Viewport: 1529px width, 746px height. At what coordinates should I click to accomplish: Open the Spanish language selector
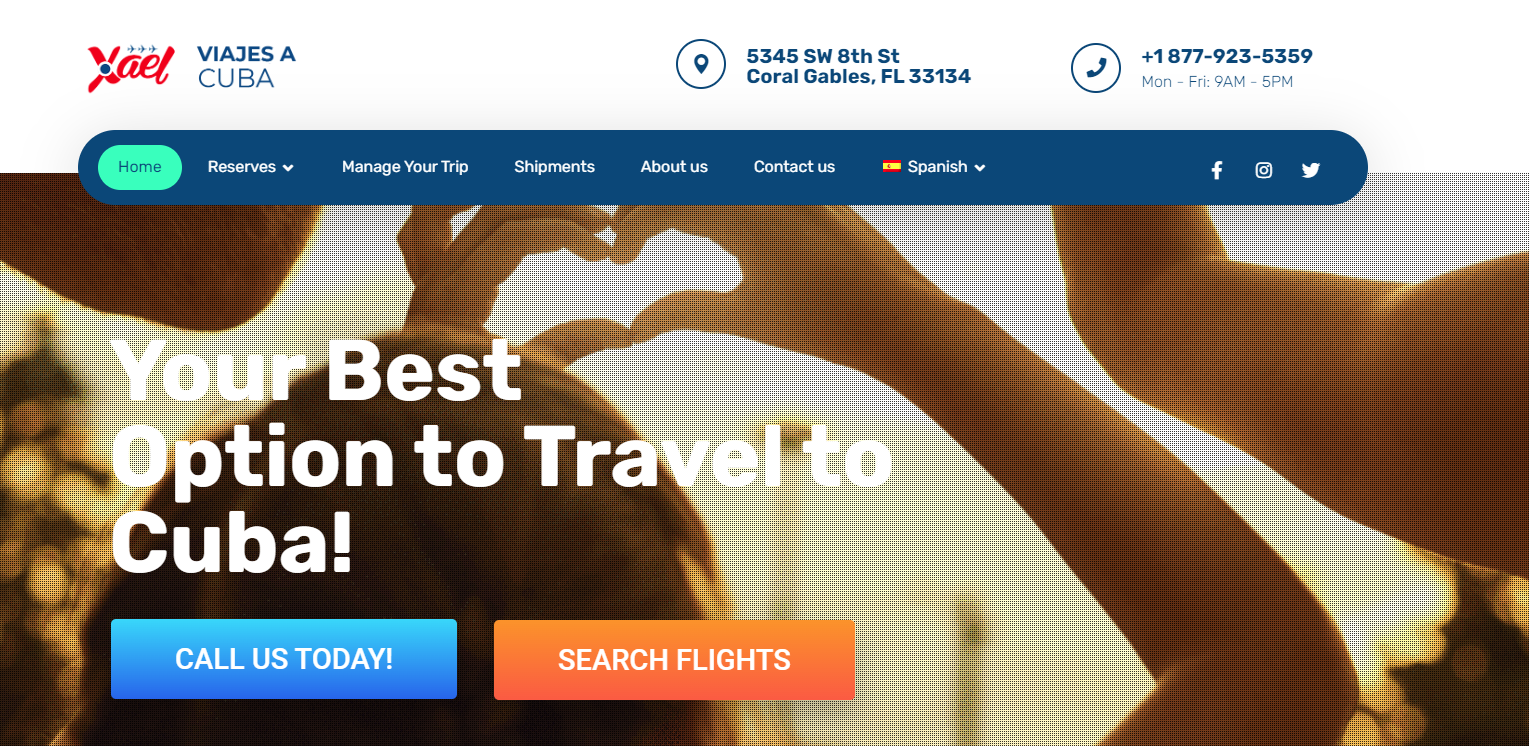pyautogui.click(x=934, y=167)
